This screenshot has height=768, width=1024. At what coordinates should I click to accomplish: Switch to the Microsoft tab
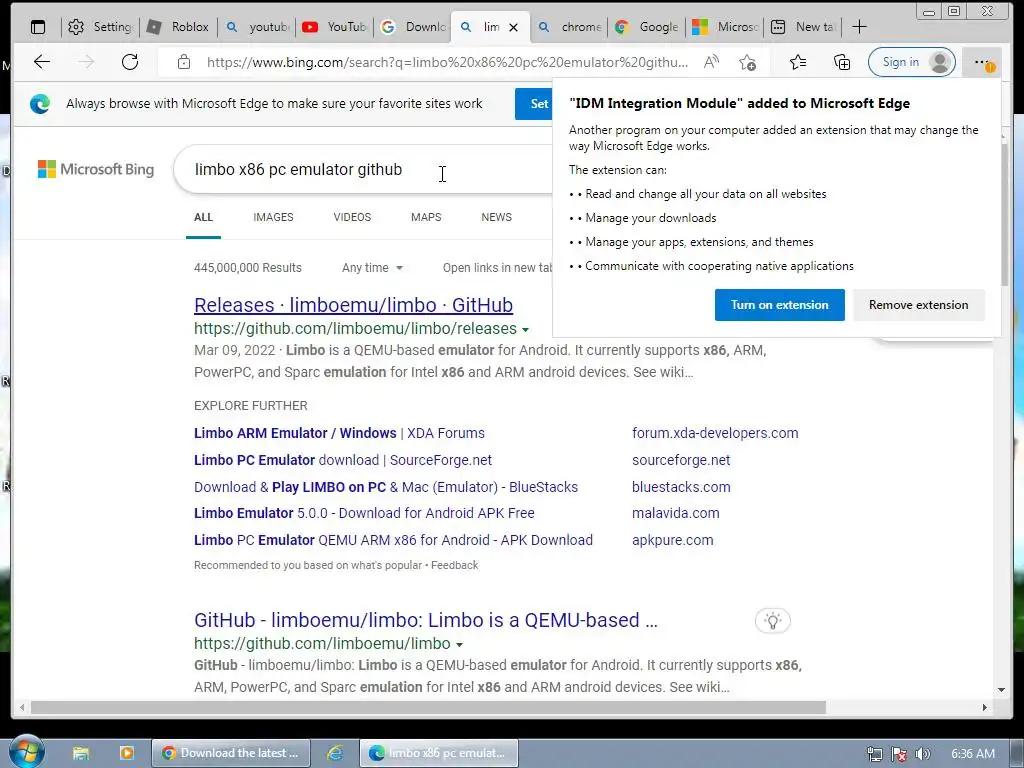tap(725, 27)
